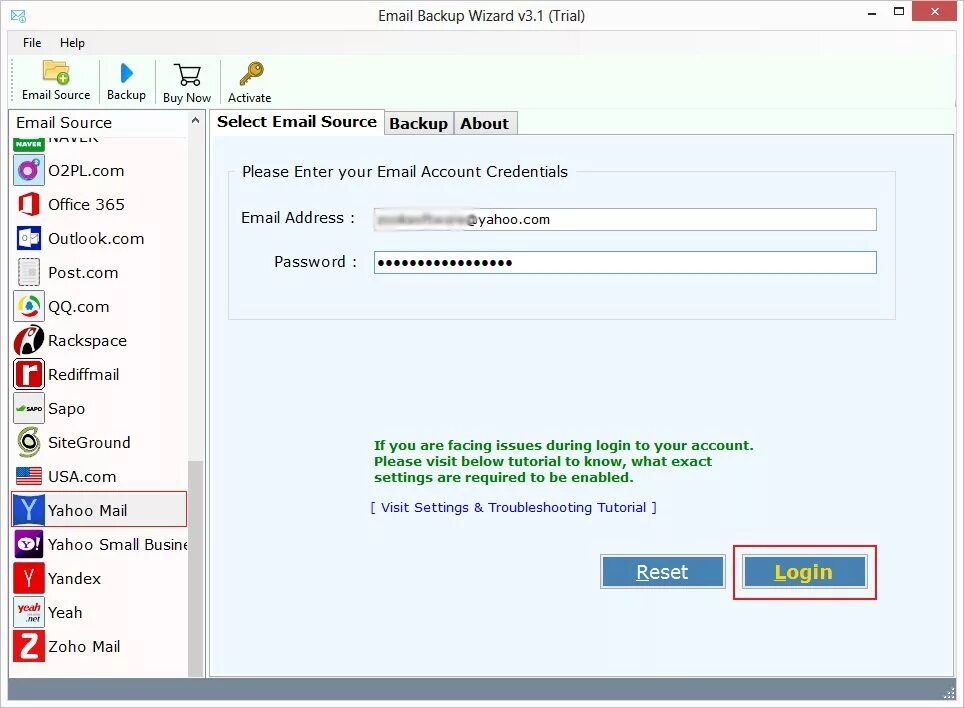Screen dimensions: 964x708
Task: Click the Backup play toolbar icon
Action: (127, 73)
